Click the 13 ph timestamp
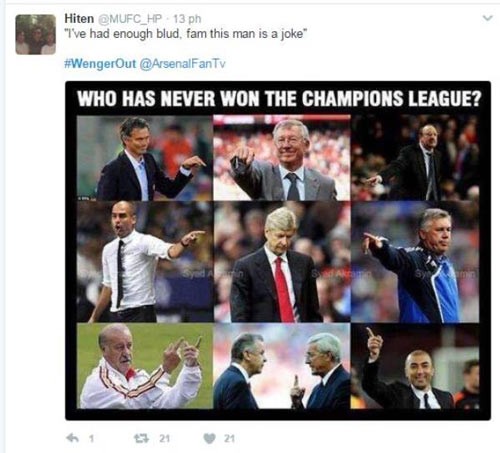Image resolution: width=500 pixels, height=453 pixels. pos(187,19)
